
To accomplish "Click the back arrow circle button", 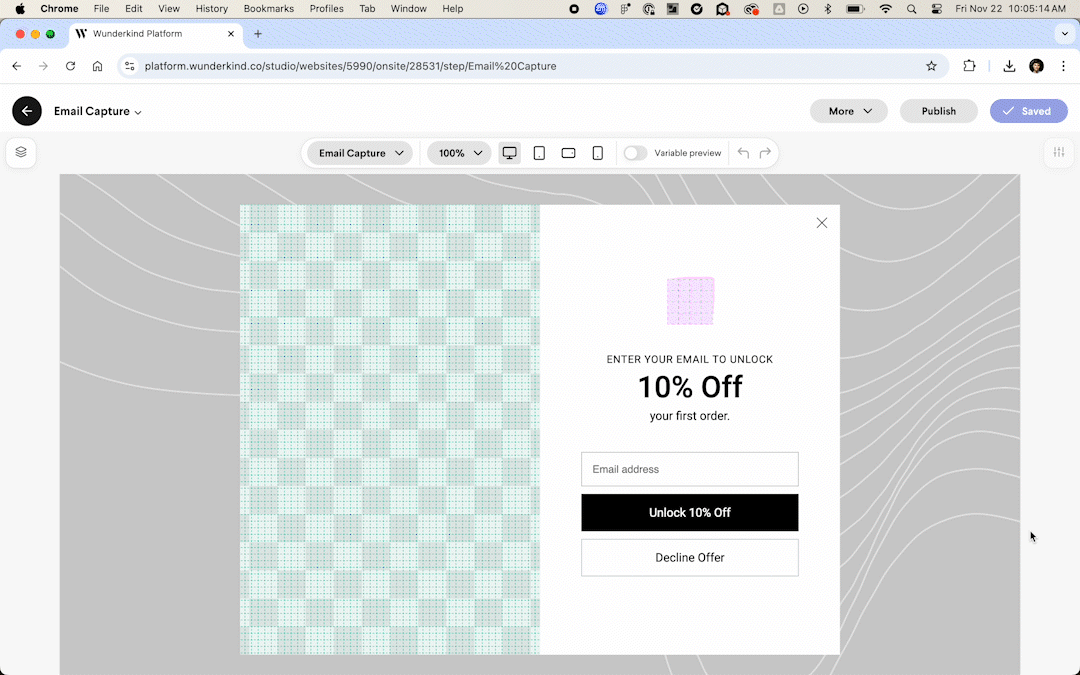I will 27,111.
